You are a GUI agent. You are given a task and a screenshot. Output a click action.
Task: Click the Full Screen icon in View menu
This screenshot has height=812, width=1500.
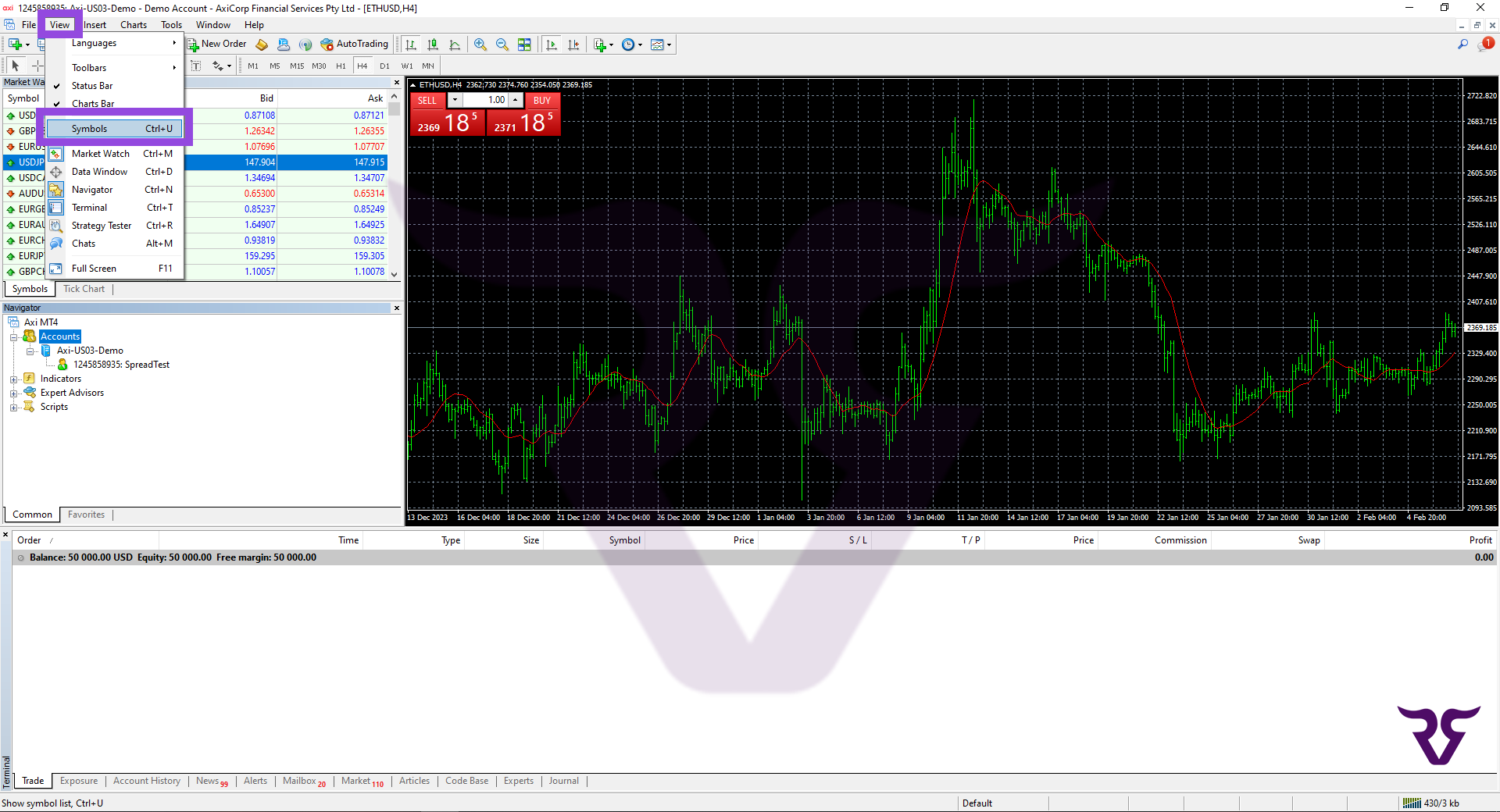(x=56, y=269)
